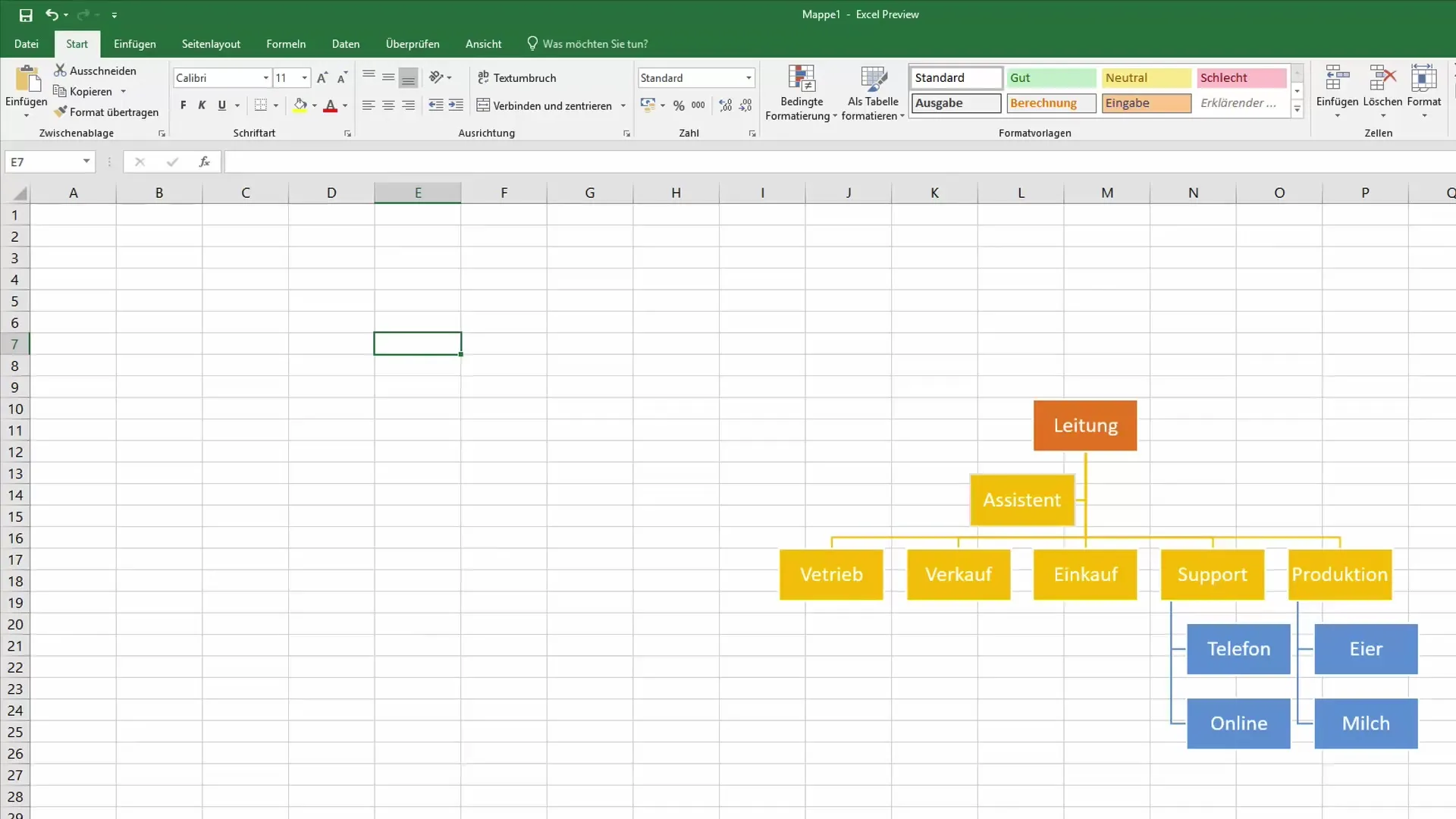Switch to the Formeln tab
Viewport: 1456px width, 819px height.
(286, 44)
